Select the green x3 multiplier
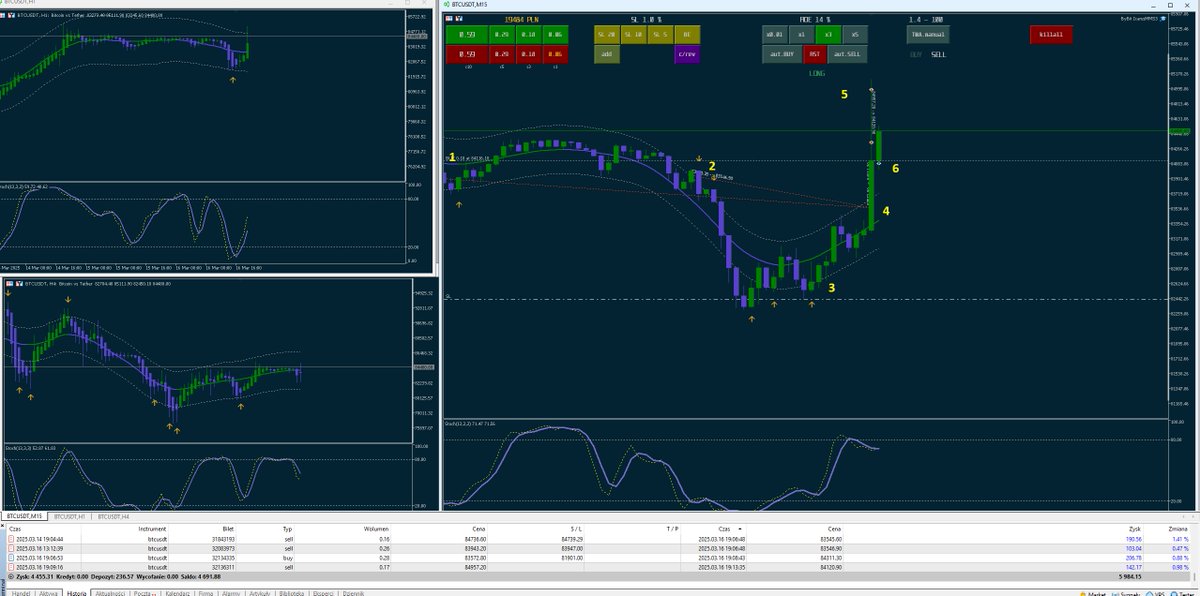 pos(828,33)
